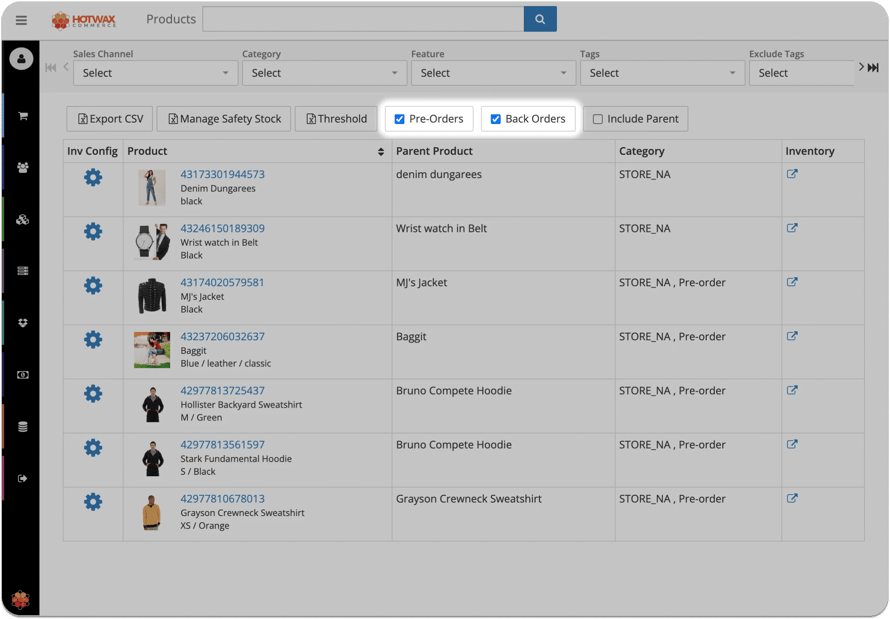Click the Products search input field

point(363,19)
